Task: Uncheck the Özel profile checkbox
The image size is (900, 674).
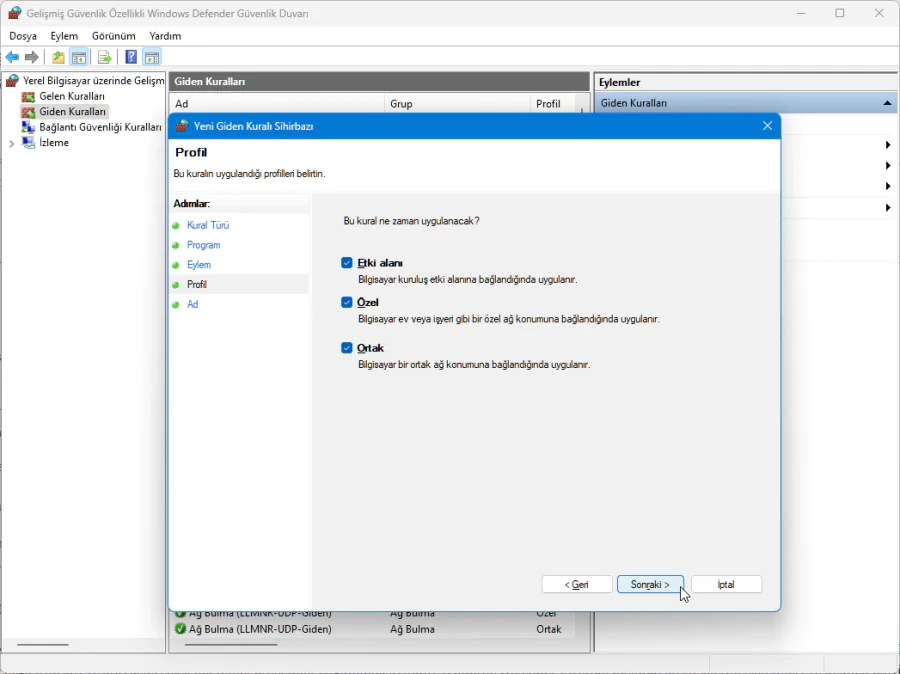Action: 347,302
